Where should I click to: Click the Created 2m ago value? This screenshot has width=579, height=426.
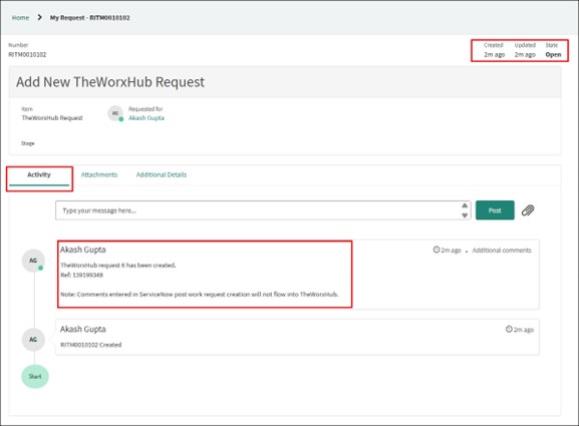494,55
